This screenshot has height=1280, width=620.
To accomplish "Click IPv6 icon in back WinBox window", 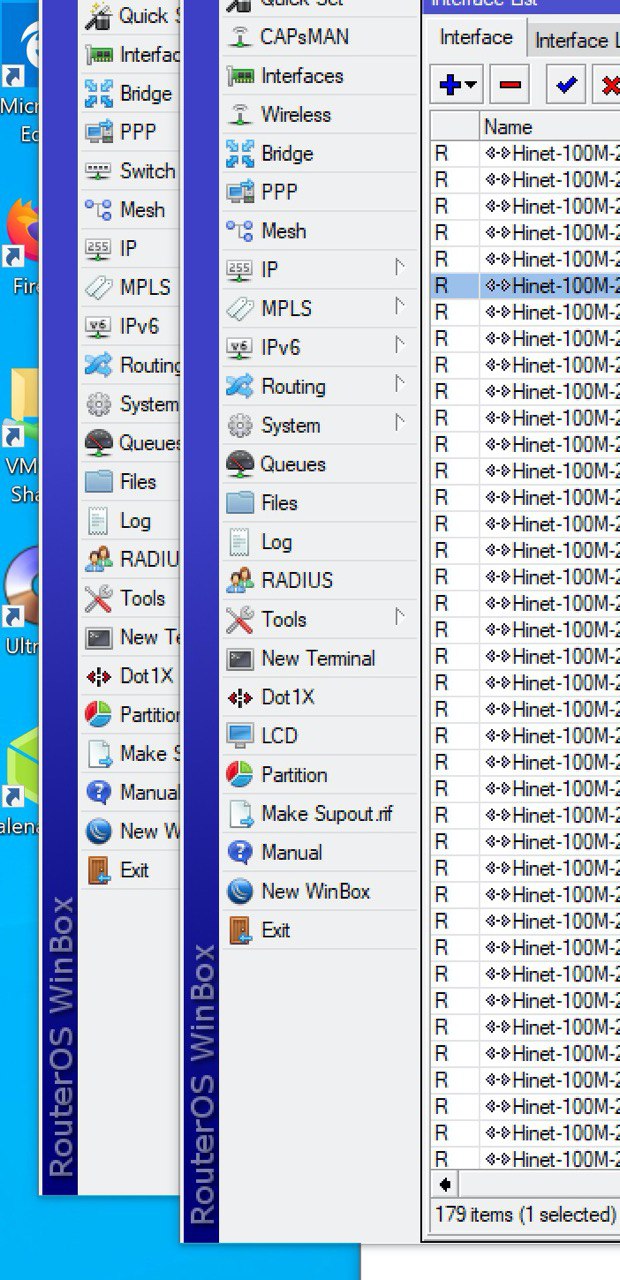I will coord(98,327).
